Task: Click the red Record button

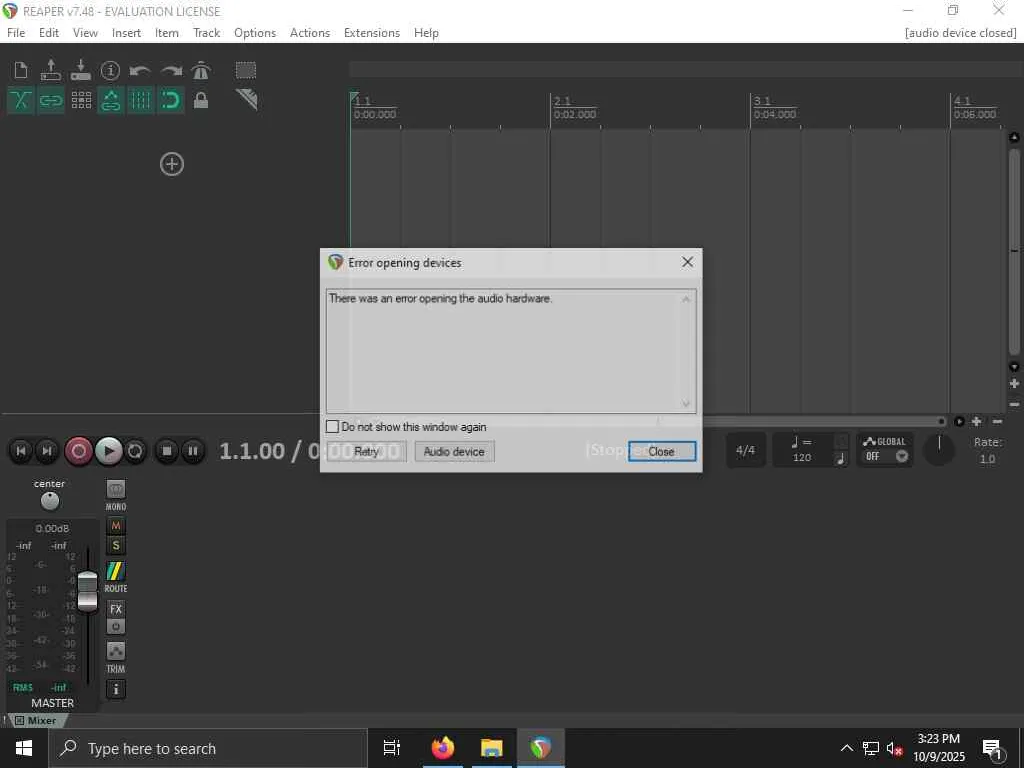Action: tap(79, 451)
